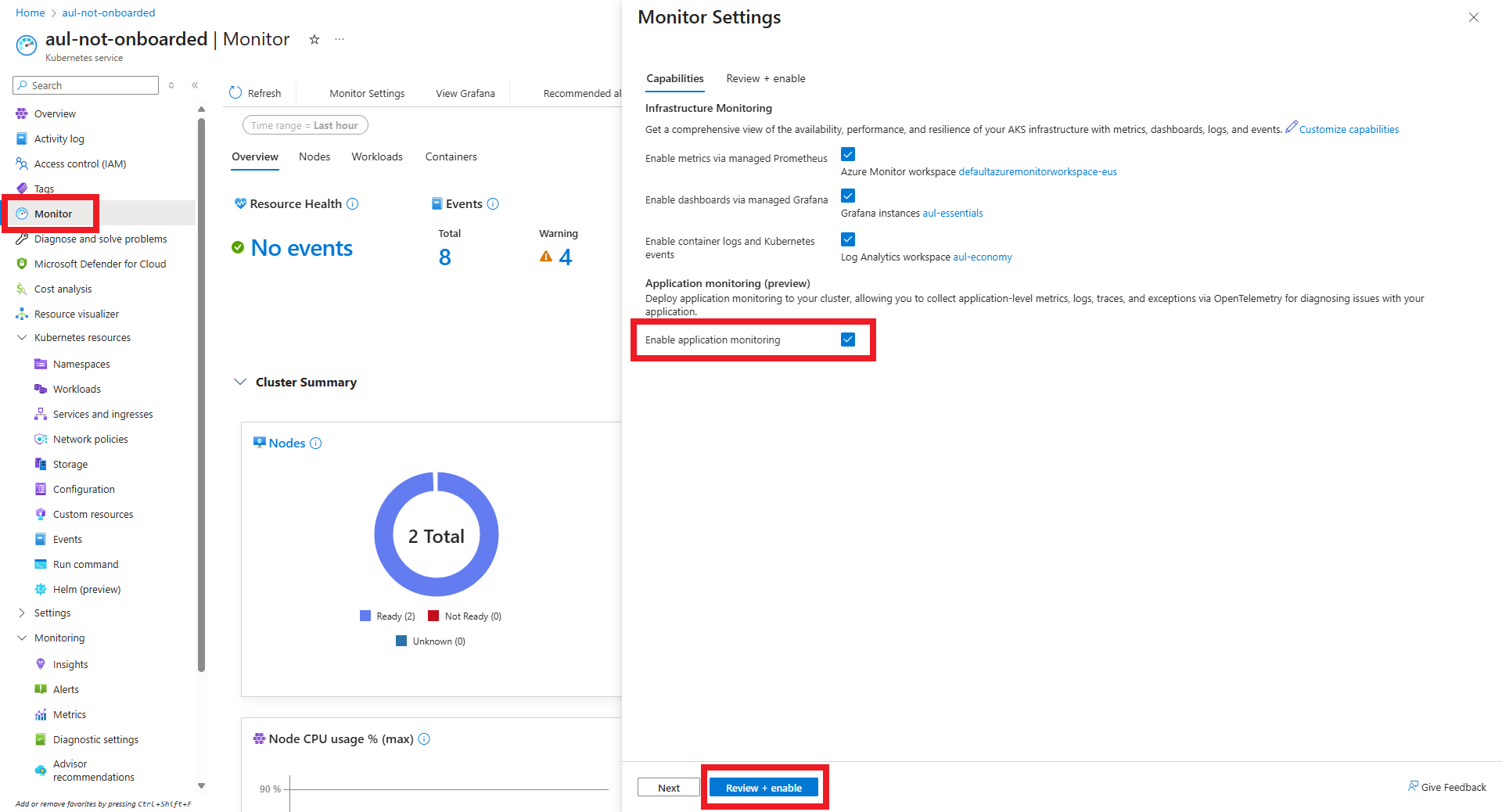This screenshot has width=1502, height=812.
Task: Click the blue Ready legend swatch
Action: tap(365, 616)
